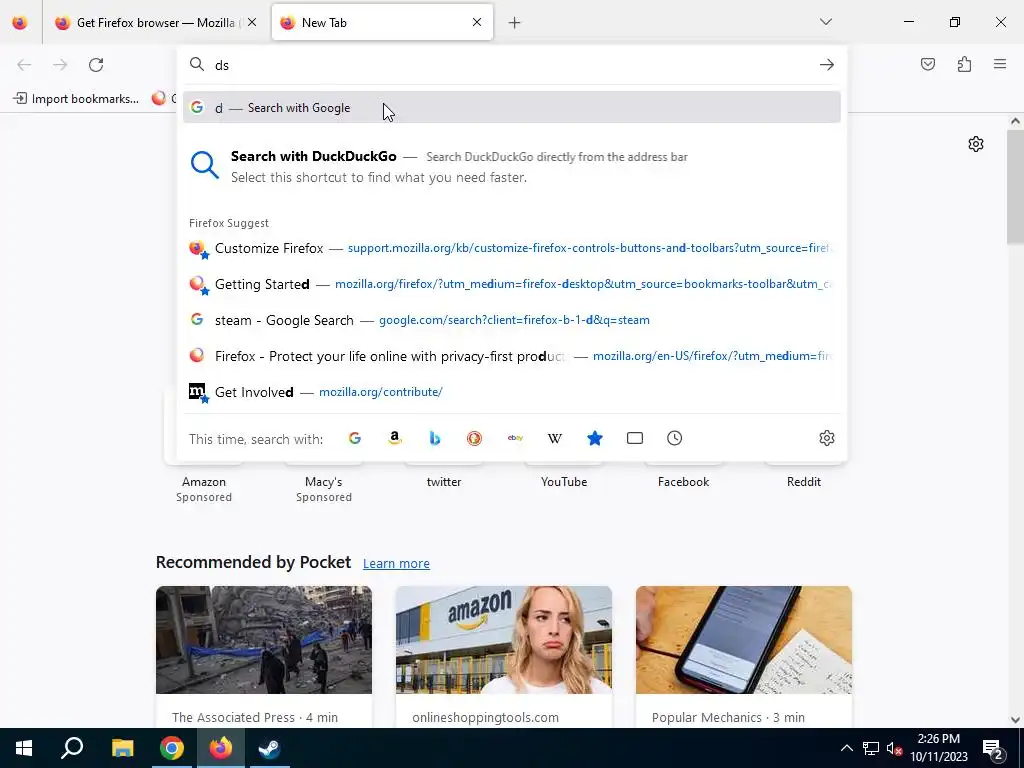Search this time with Bing icon
This screenshot has height=768, width=1024.
point(435,438)
